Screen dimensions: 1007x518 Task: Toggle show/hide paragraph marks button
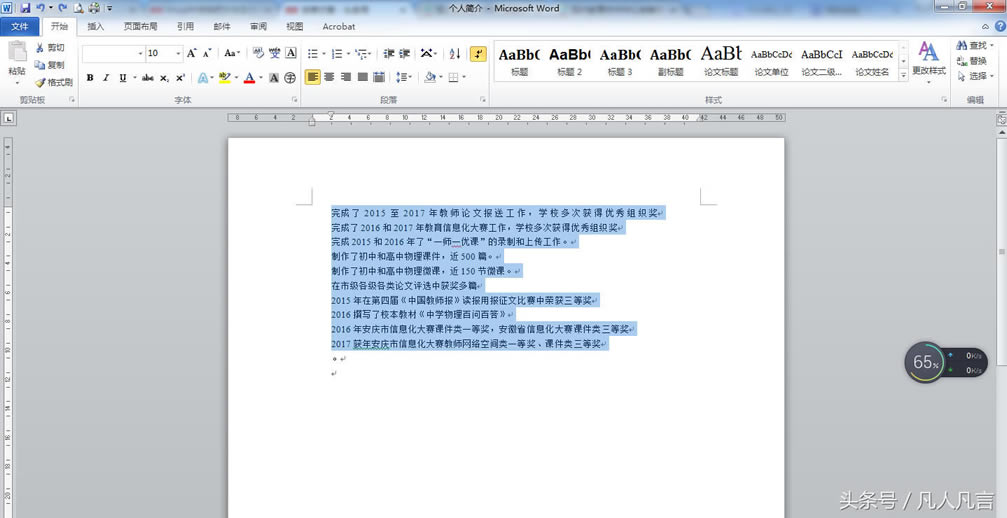pyautogui.click(x=478, y=53)
